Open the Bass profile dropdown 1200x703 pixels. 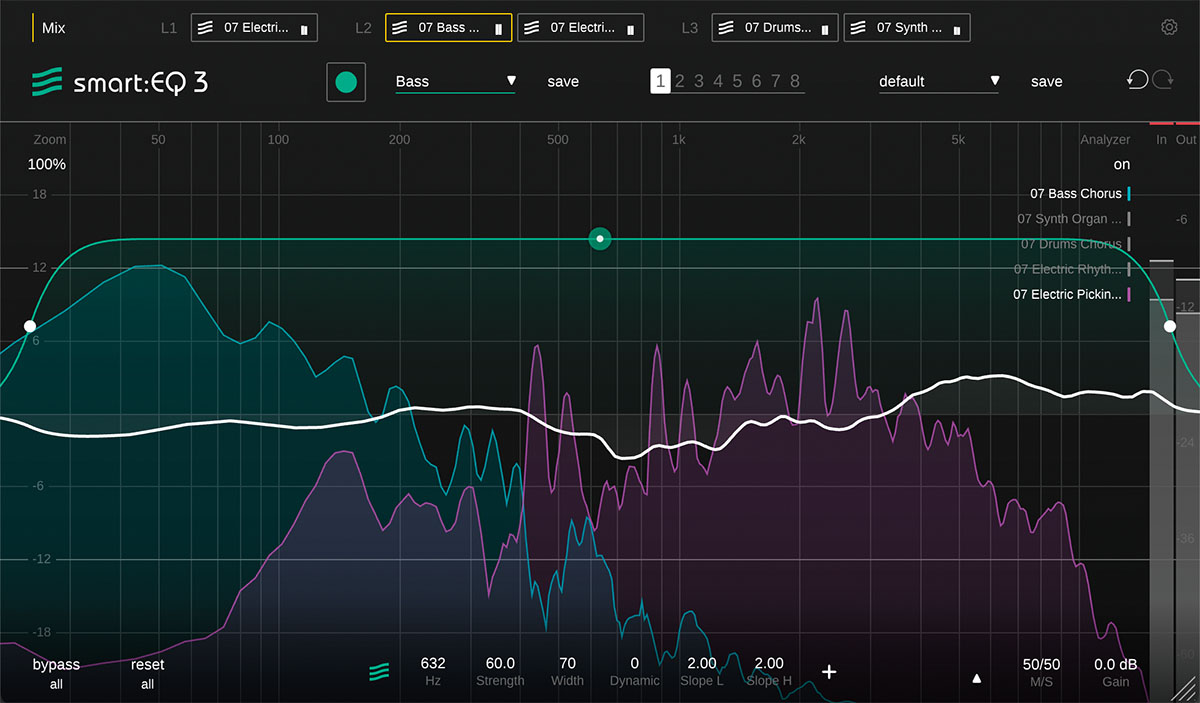[455, 82]
